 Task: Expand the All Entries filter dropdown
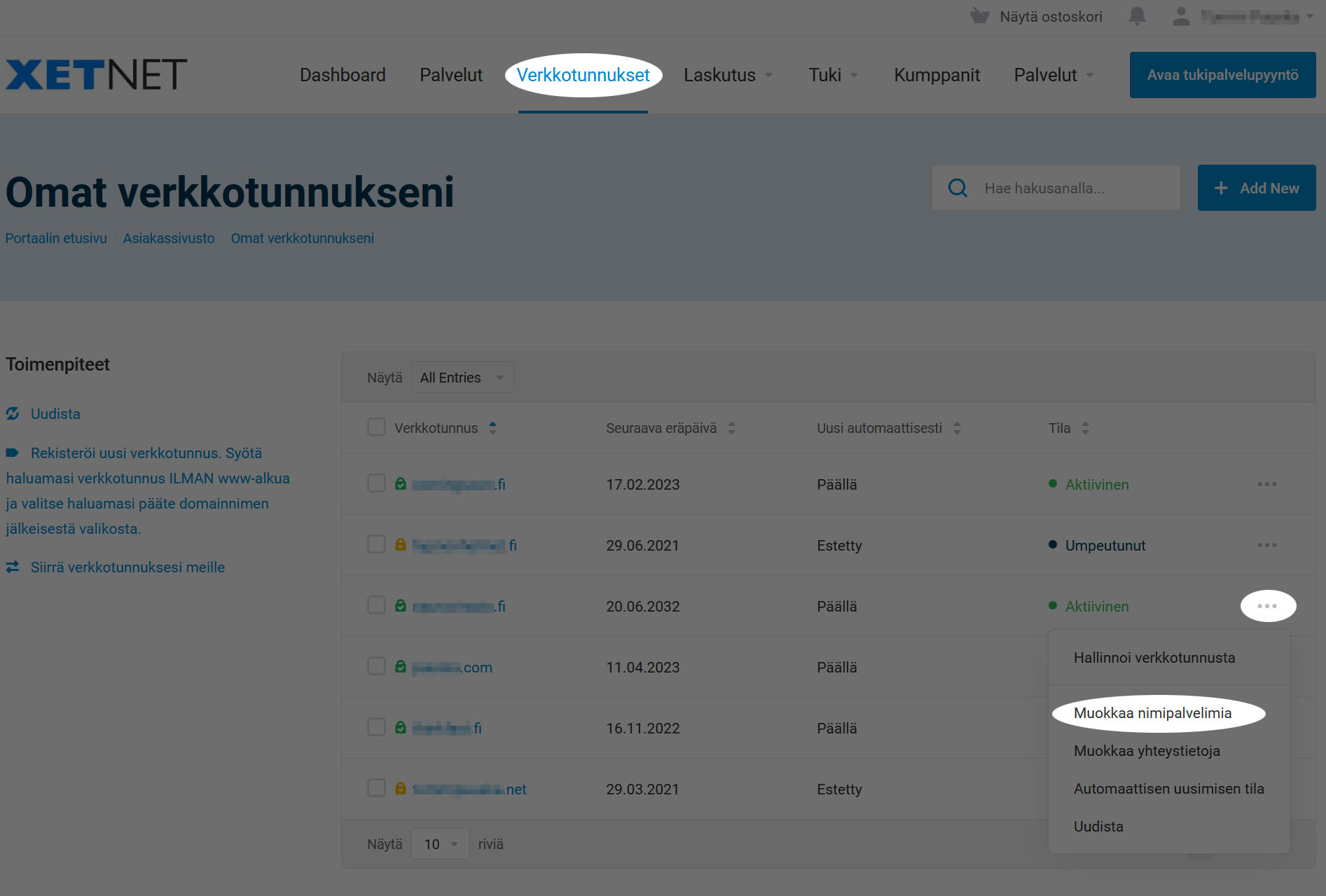(462, 378)
